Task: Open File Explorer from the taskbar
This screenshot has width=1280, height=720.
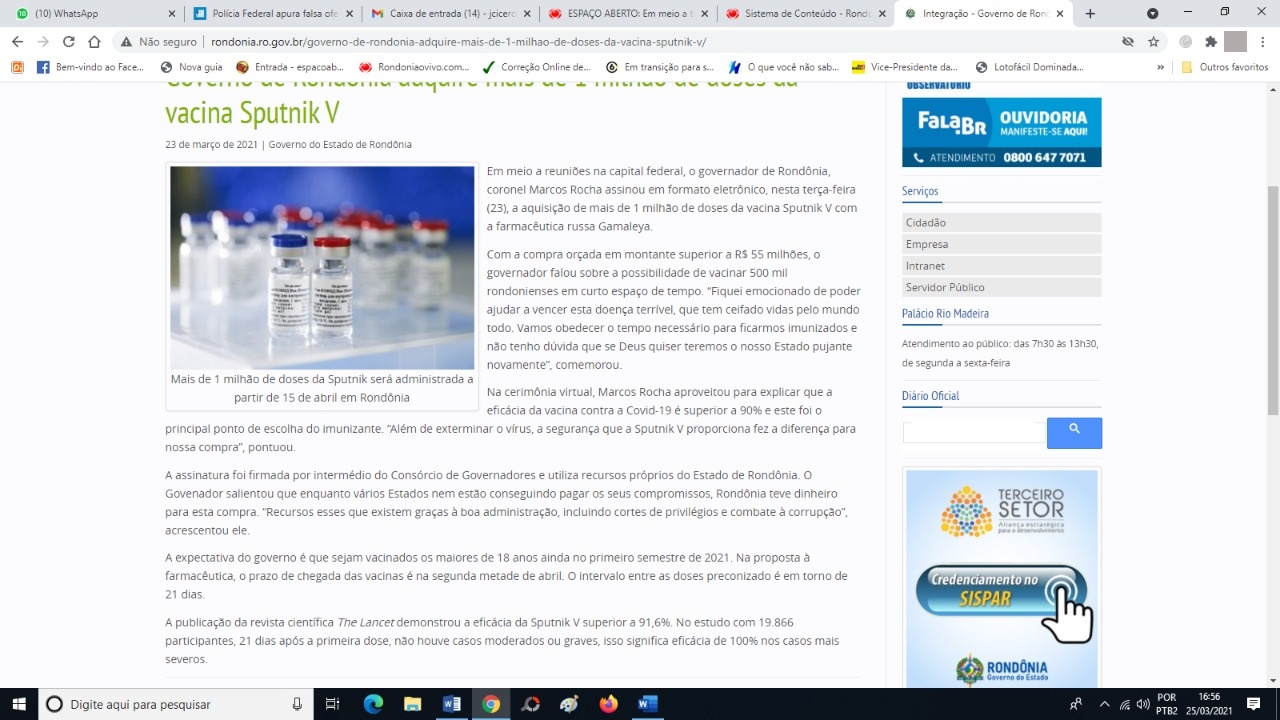Action: coord(412,704)
